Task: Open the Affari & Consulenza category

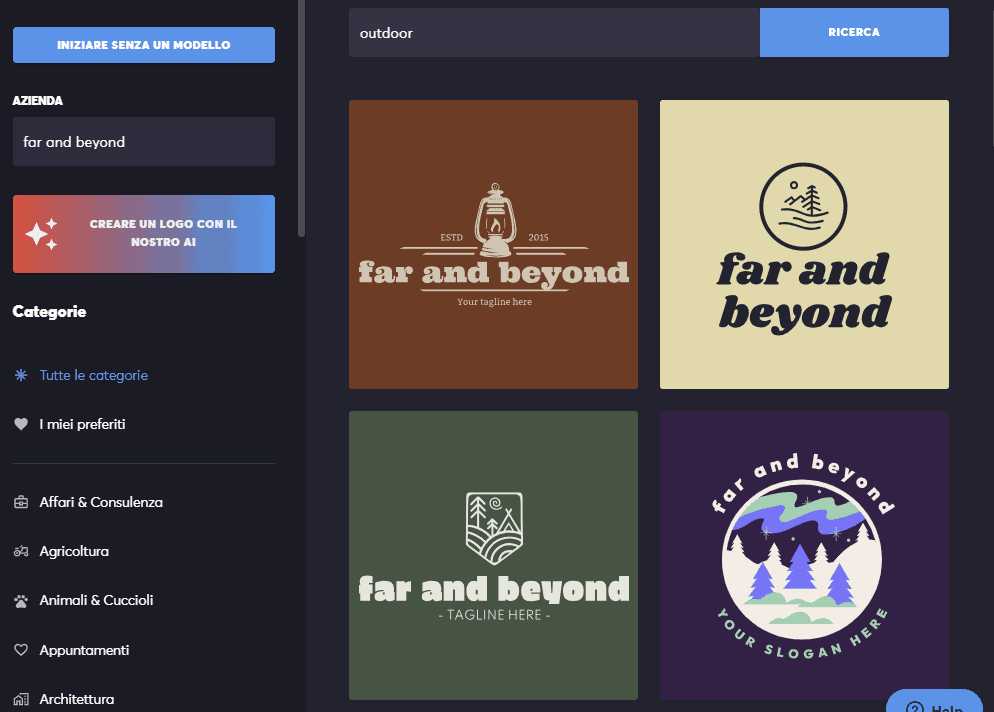Action: coord(101,503)
